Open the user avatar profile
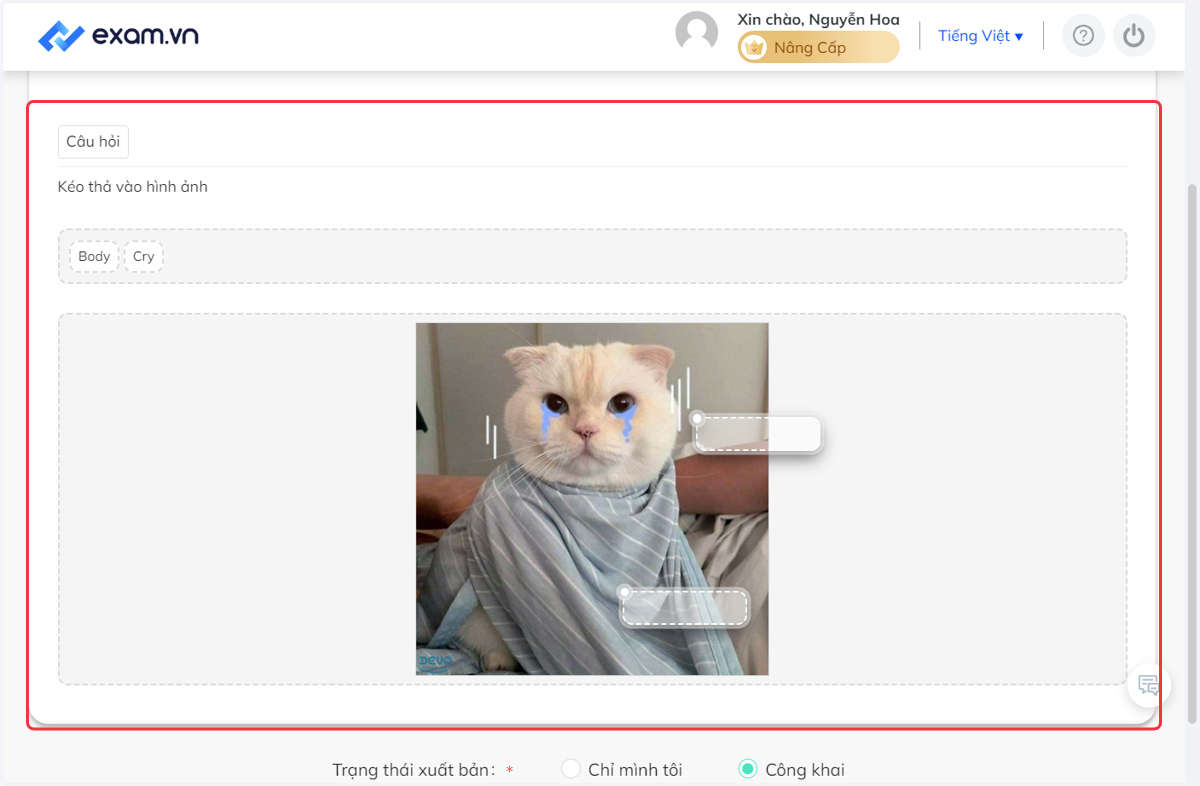Image resolution: width=1200 pixels, height=786 pixels. click(697, 33)
